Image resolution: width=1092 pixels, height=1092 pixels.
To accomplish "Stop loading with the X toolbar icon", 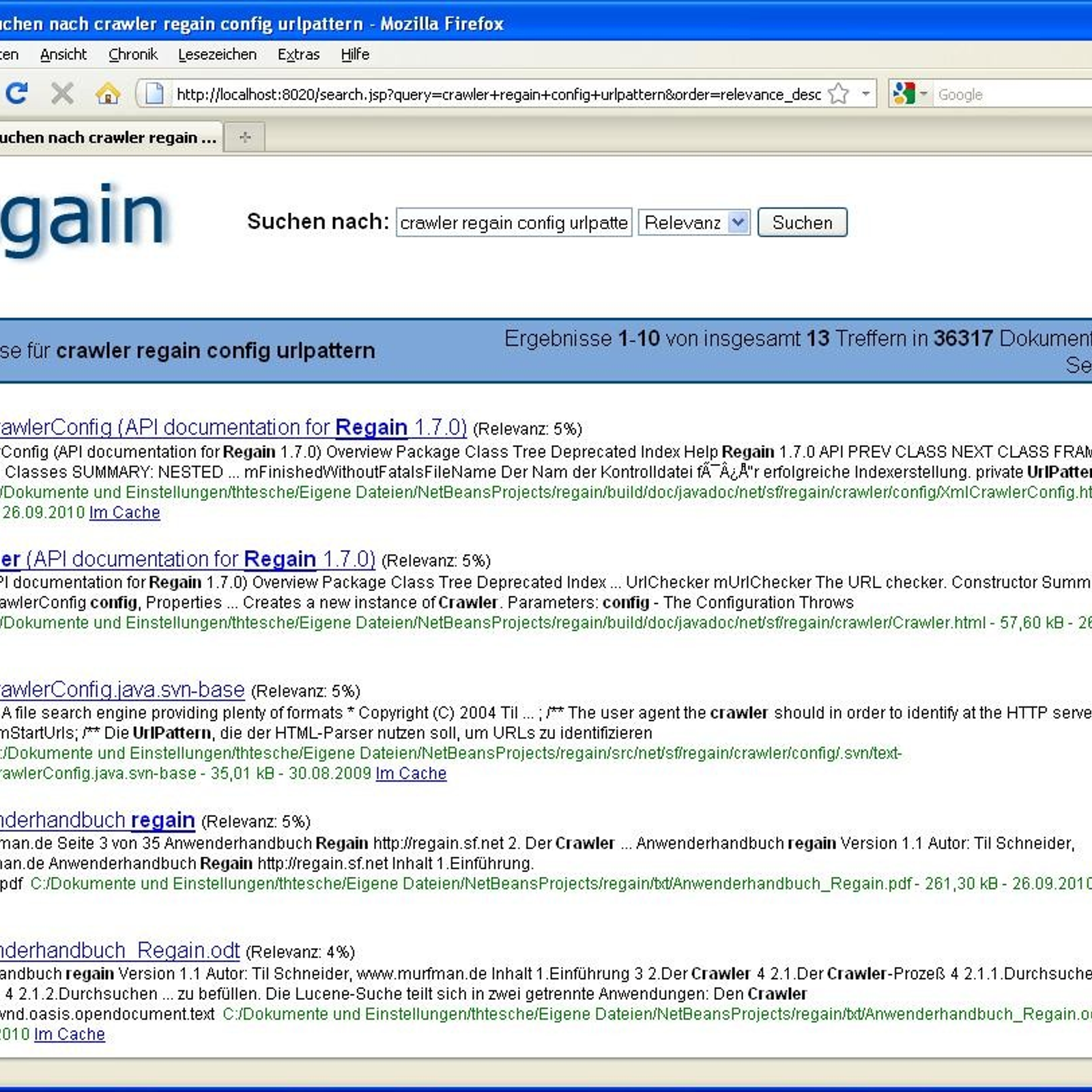I will (62, 94).
